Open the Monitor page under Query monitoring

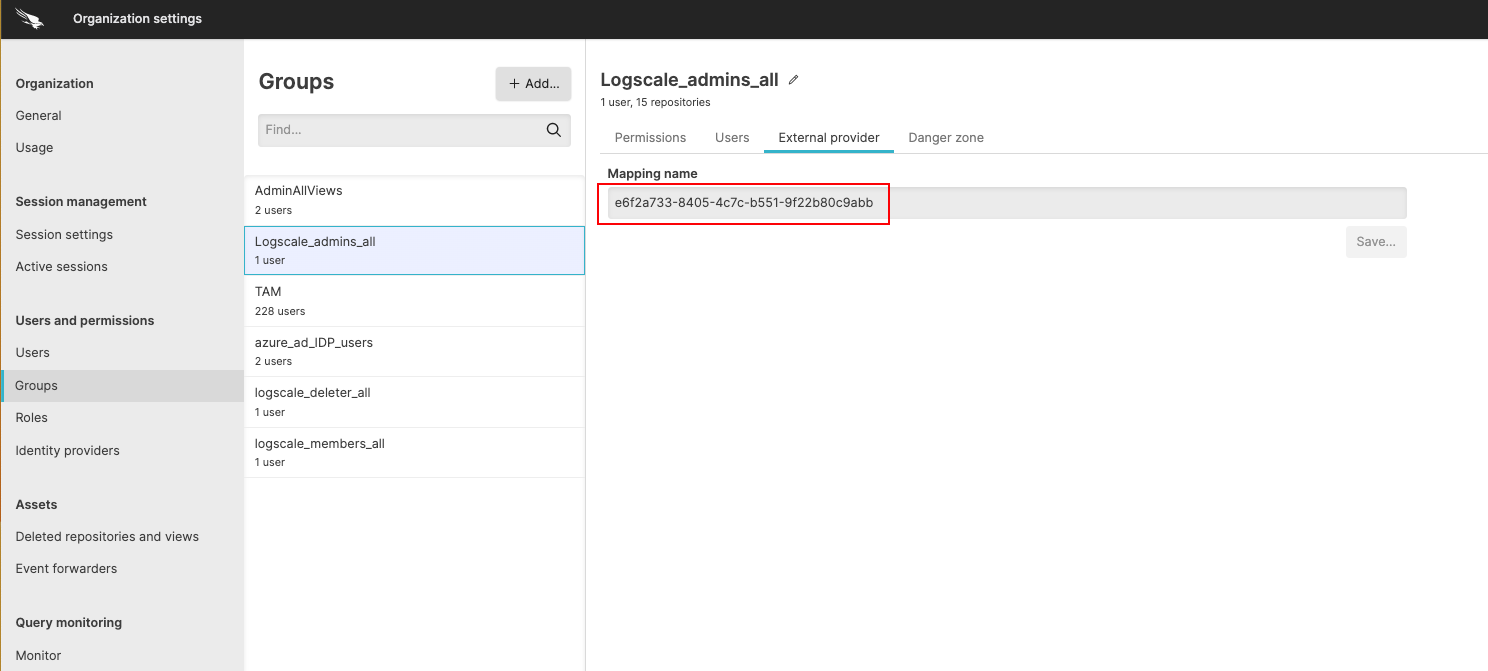pyautogui.click(x=38, y=655)
